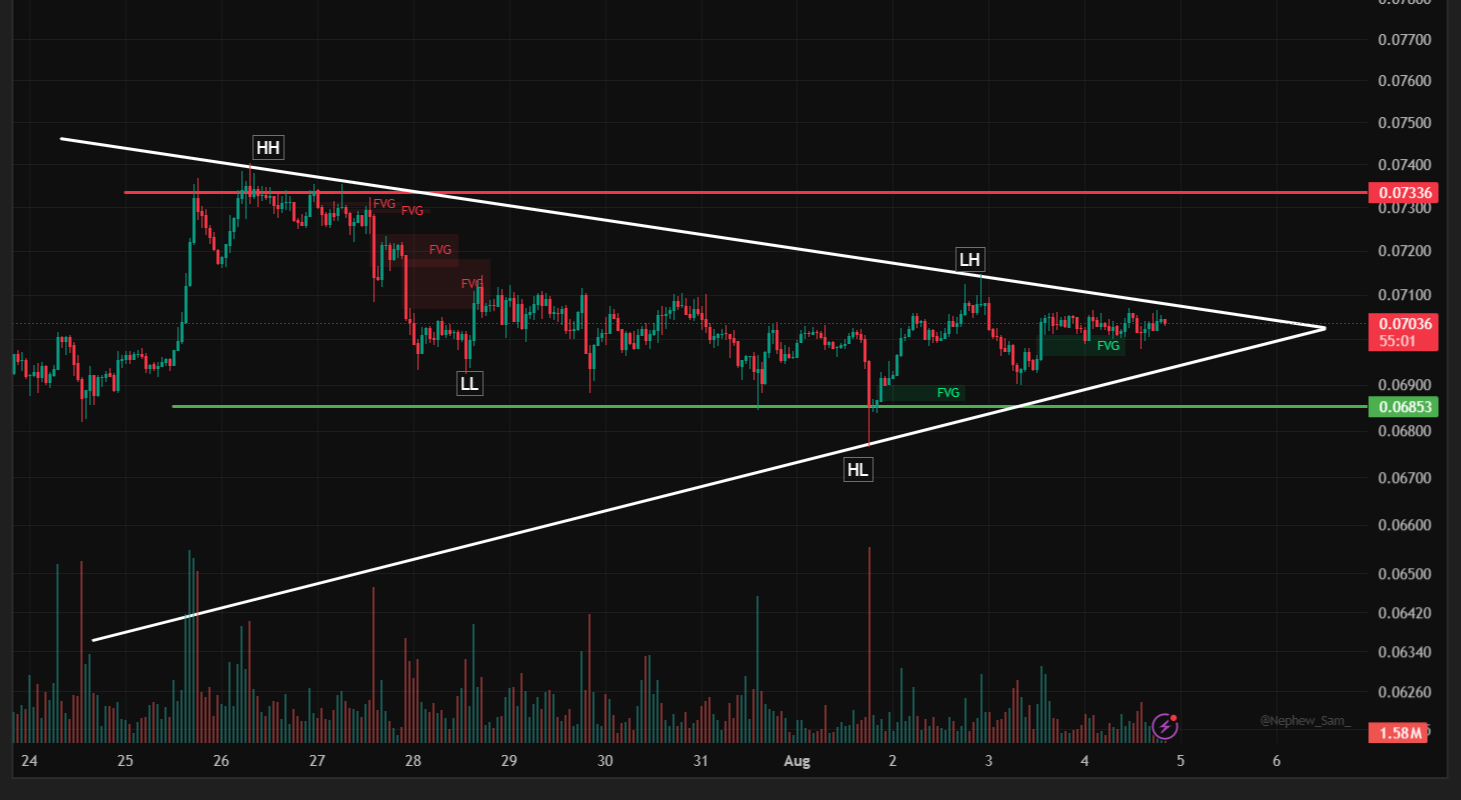Click date 25 on the time axis
Viewport: 1461px width, 800px height.
click(x=125, y=761)
